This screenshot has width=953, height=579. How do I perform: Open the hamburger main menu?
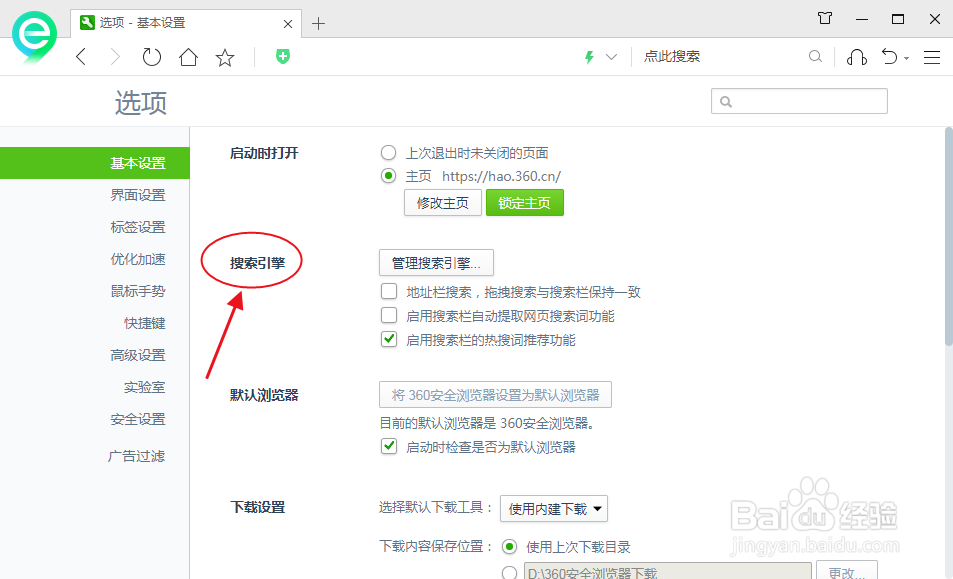coord(932,57)
